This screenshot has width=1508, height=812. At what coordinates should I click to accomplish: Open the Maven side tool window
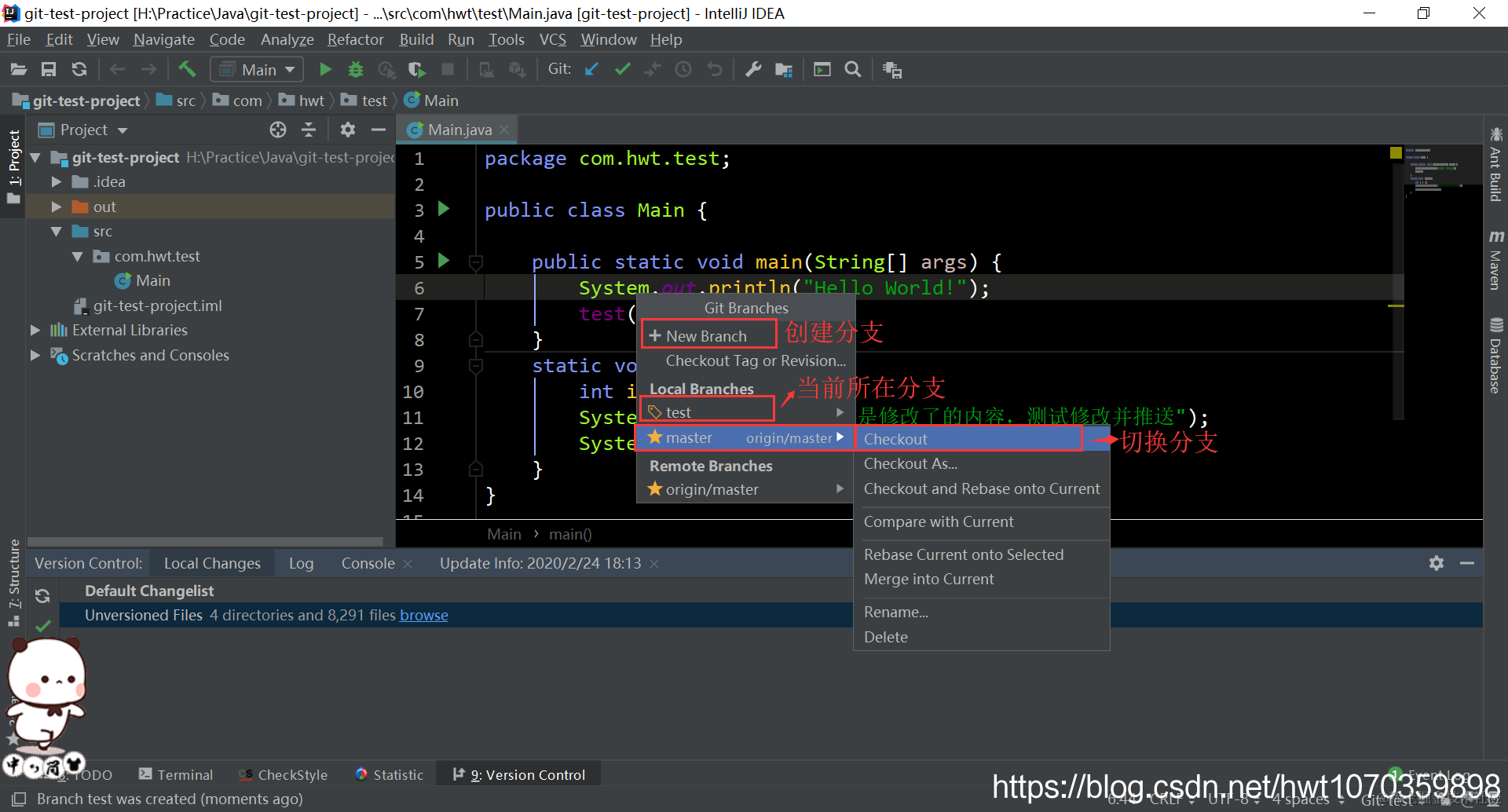1495,260
